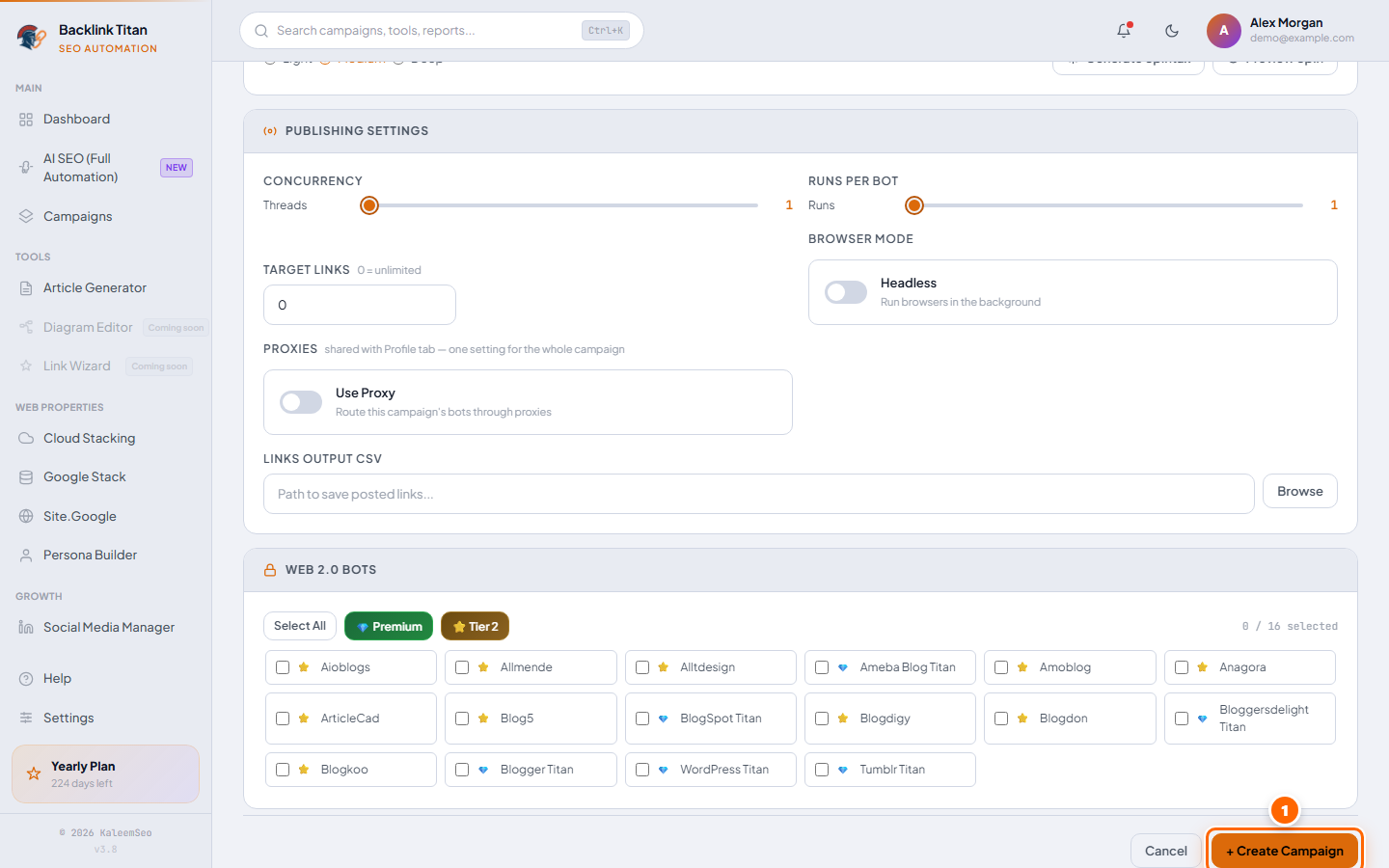Click the Yearly Plan star icon
Screen dimensions: 1389x868
point(34,773)
